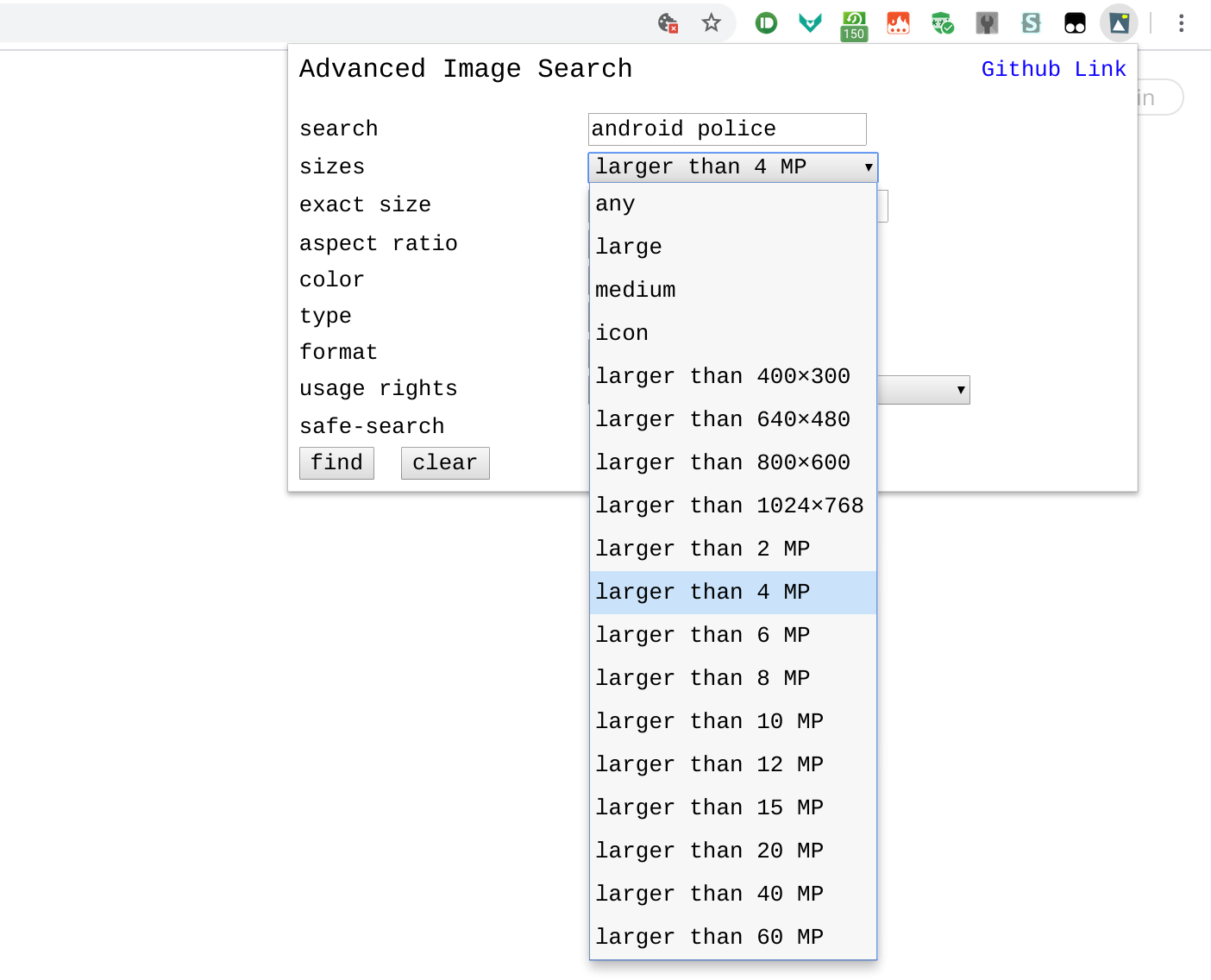Open the Tampermonkey extension icon
The image size is (1211, 980).
[x=1075, y=23]
